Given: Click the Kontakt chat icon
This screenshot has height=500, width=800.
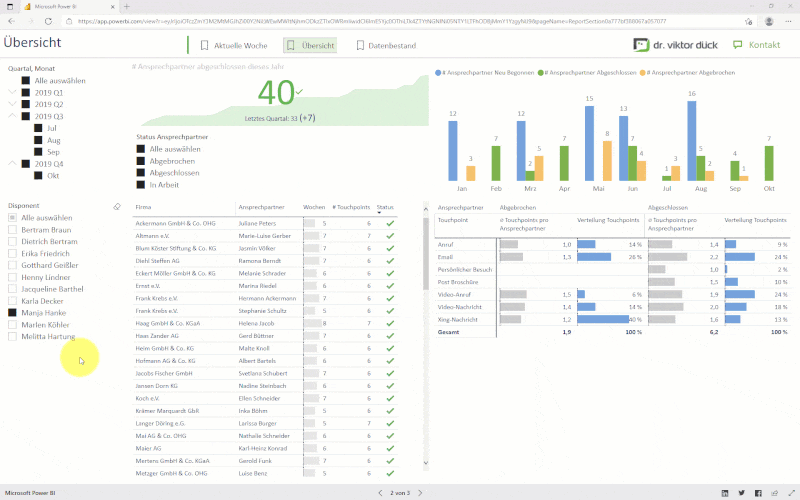Looking at the screenshot, I should [x=738, y=45].
